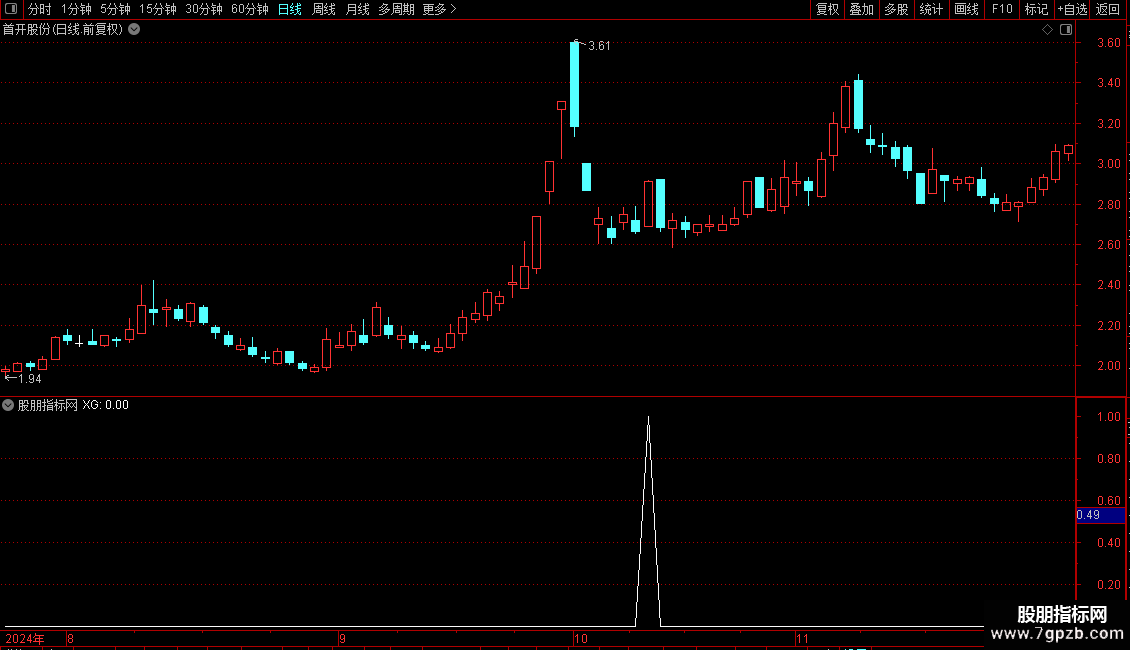This screenshot has height=650, width=1130.
Task: Open F10 company information
Action: [1002, 9]
